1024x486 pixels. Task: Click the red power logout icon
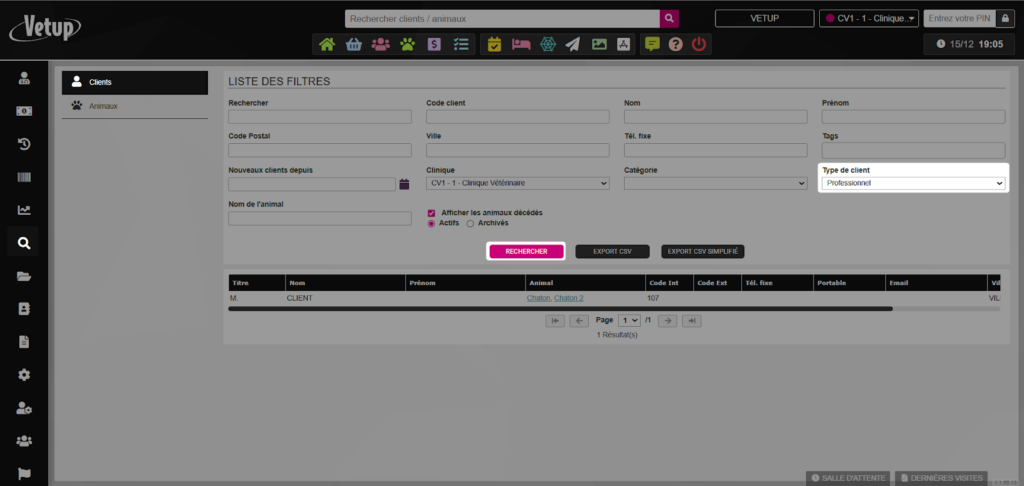(x=699, y=44)
